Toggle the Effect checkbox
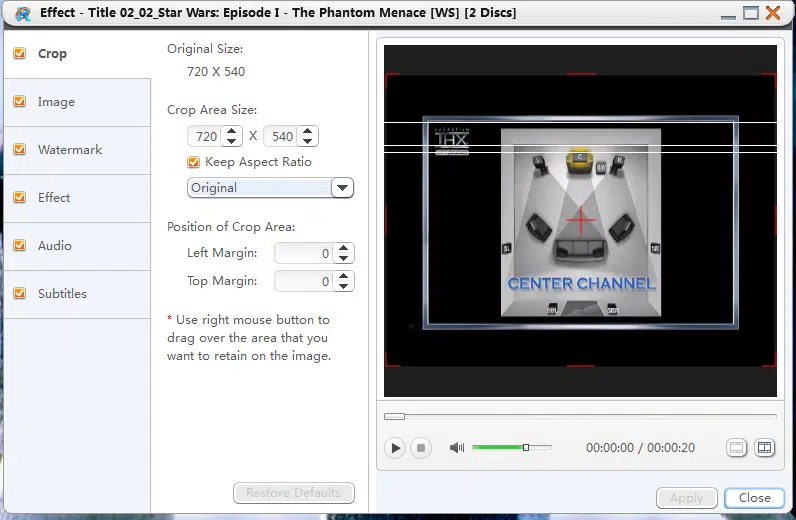 20,197
